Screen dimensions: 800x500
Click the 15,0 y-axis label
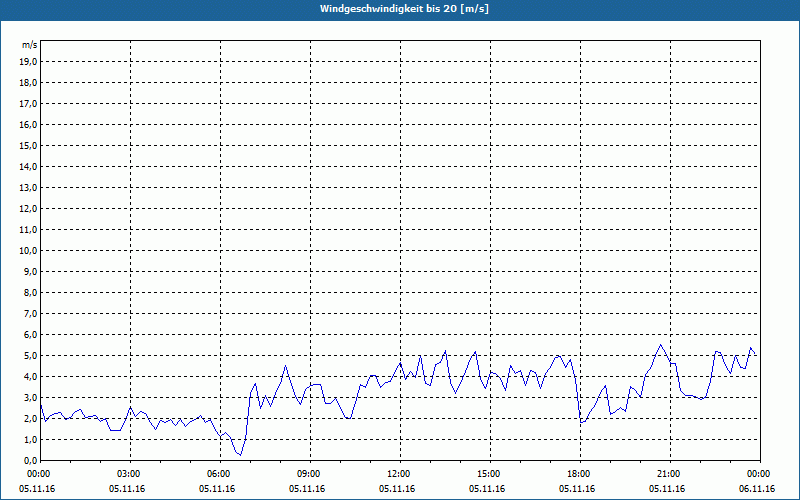(28, 145)
